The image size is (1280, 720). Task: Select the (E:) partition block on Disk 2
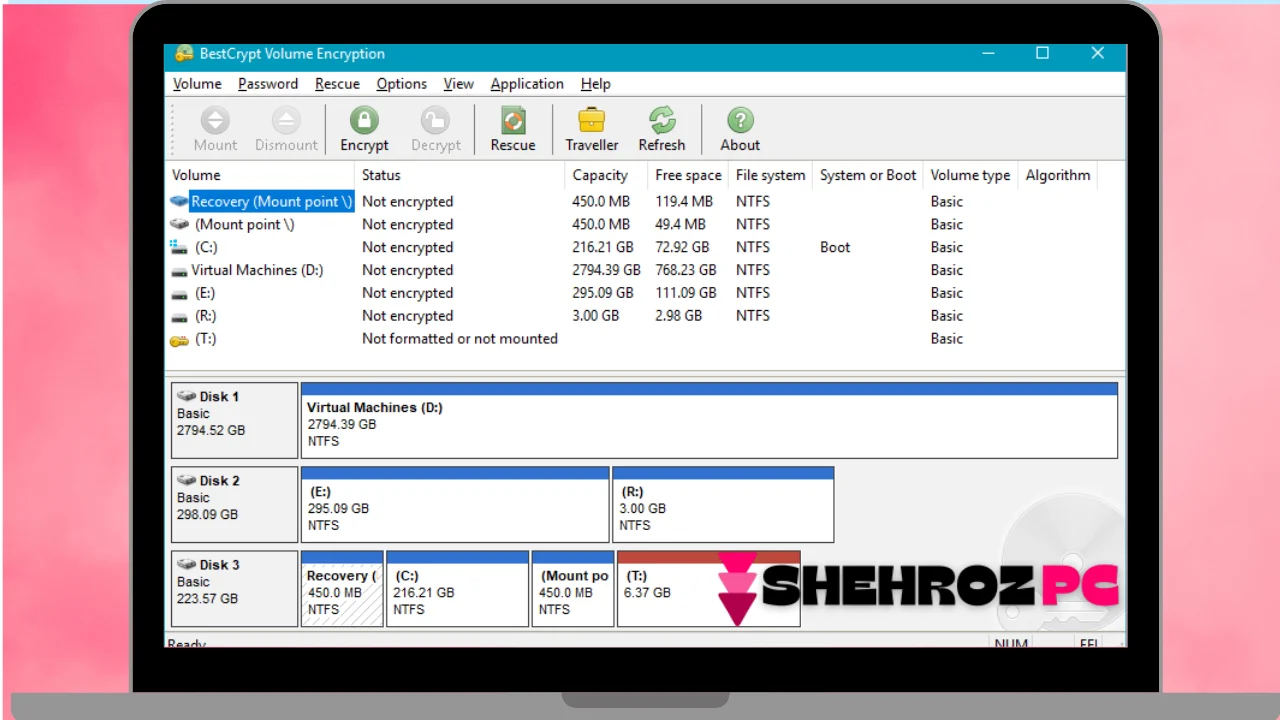click(x=455, y=504)
